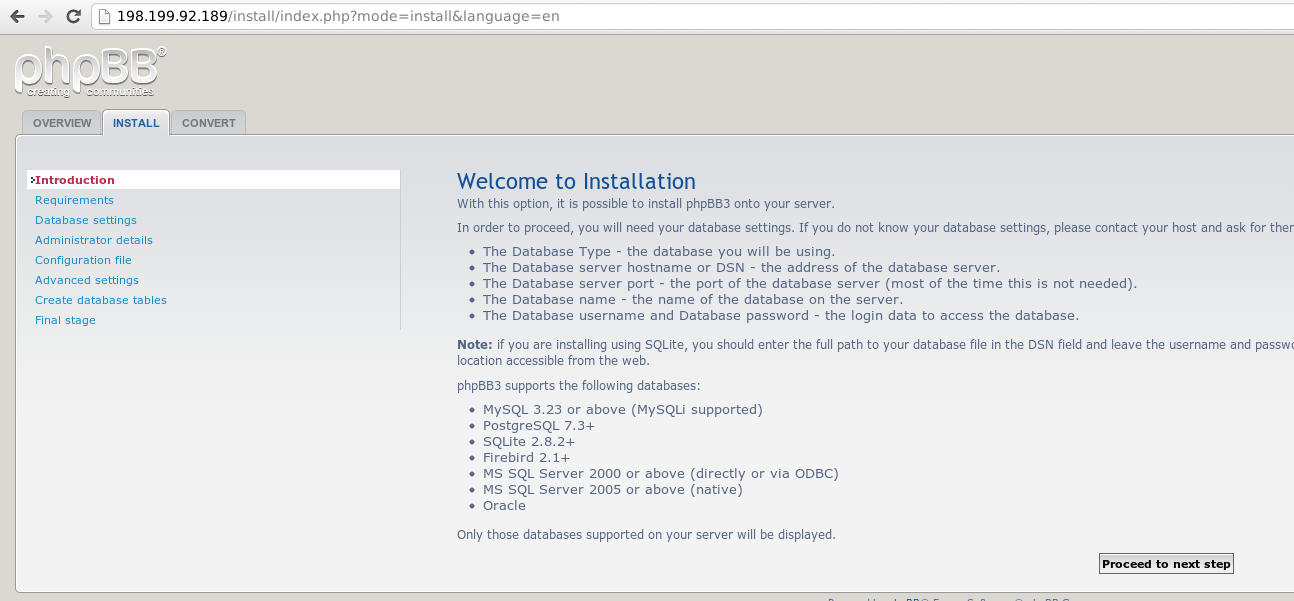Screen dimensions: 1294x601
Task: Click the page icon in the address bar
Action: (104, 16)
